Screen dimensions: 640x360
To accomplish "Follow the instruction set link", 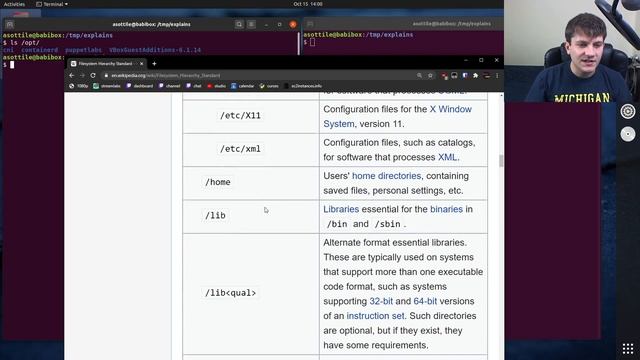I will [x=376, y=316].
